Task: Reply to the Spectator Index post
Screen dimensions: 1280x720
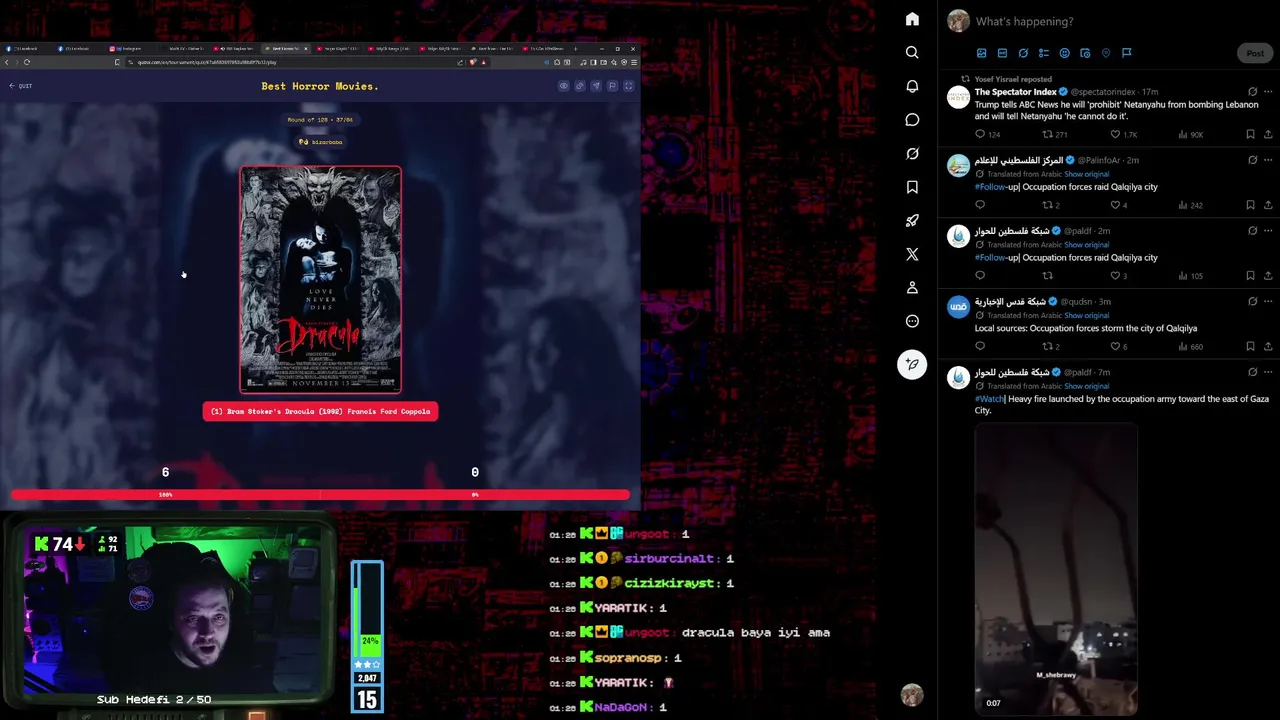Action: tap(980, 134)
